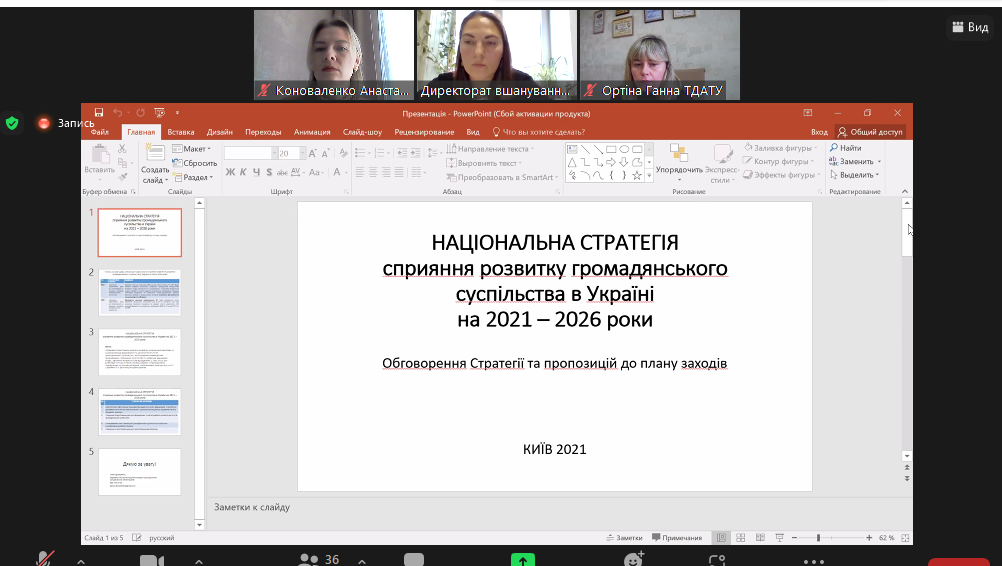Toggle align text left
This screenshot has width=1002, height=566.
pos(360,172)
